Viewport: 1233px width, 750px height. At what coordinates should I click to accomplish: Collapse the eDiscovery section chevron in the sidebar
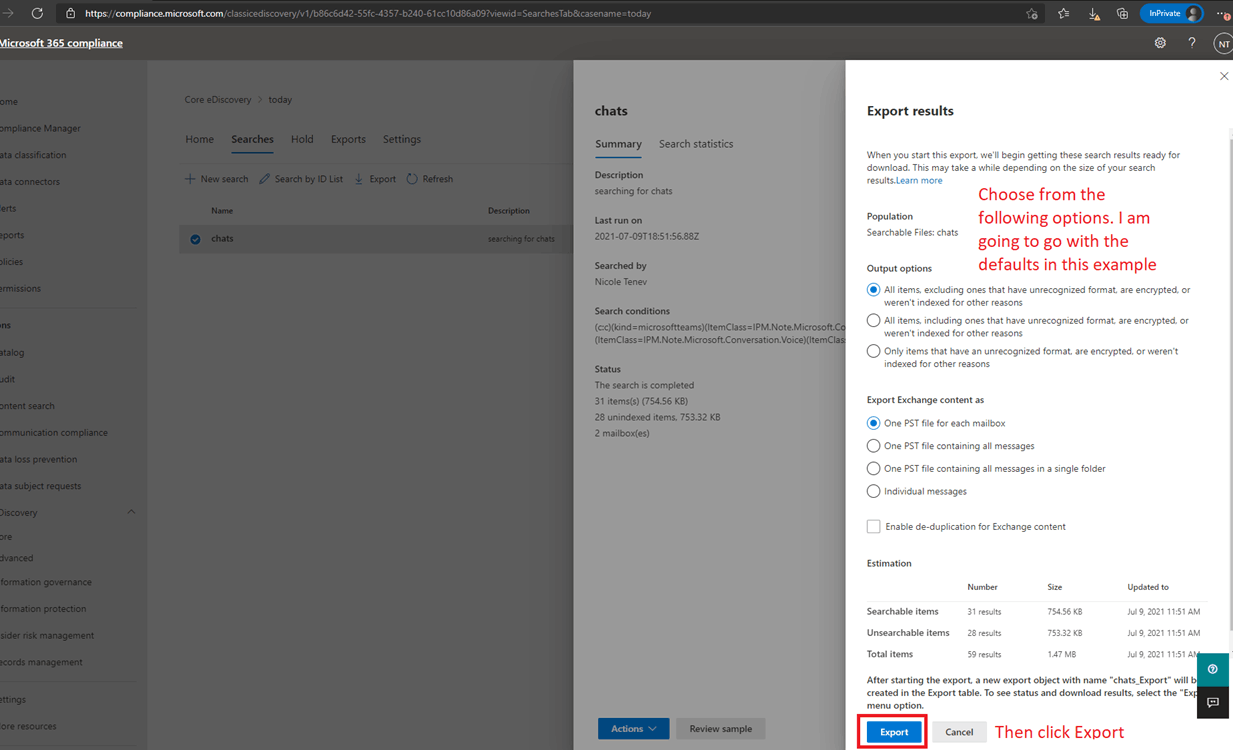(x=131, y=512)
